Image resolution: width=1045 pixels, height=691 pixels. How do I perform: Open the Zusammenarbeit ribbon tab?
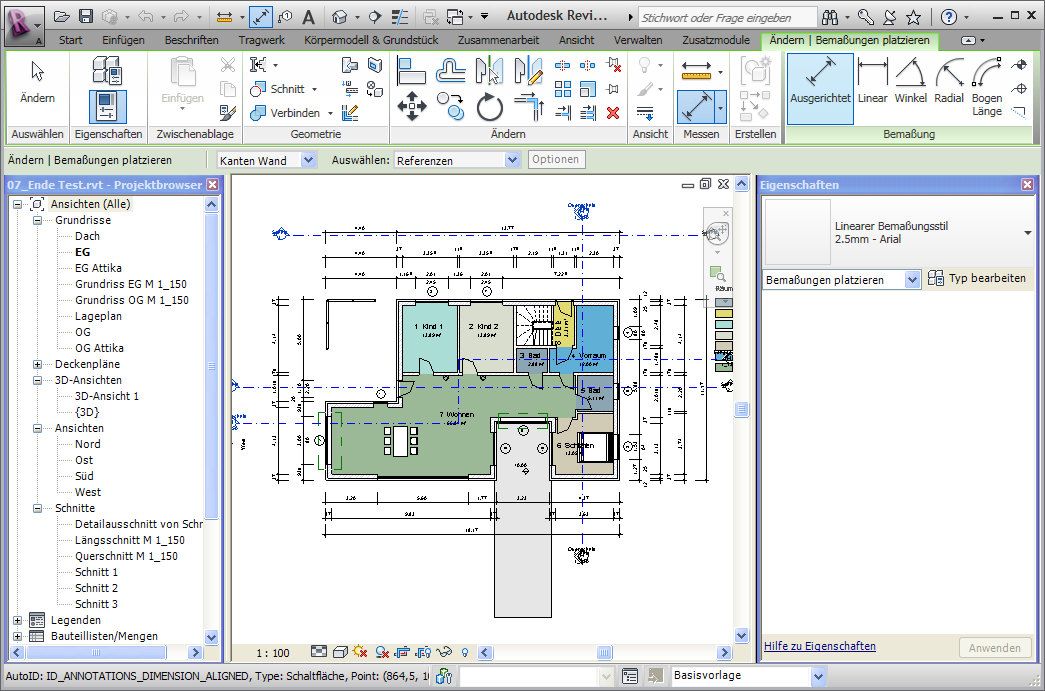[497, 40]
